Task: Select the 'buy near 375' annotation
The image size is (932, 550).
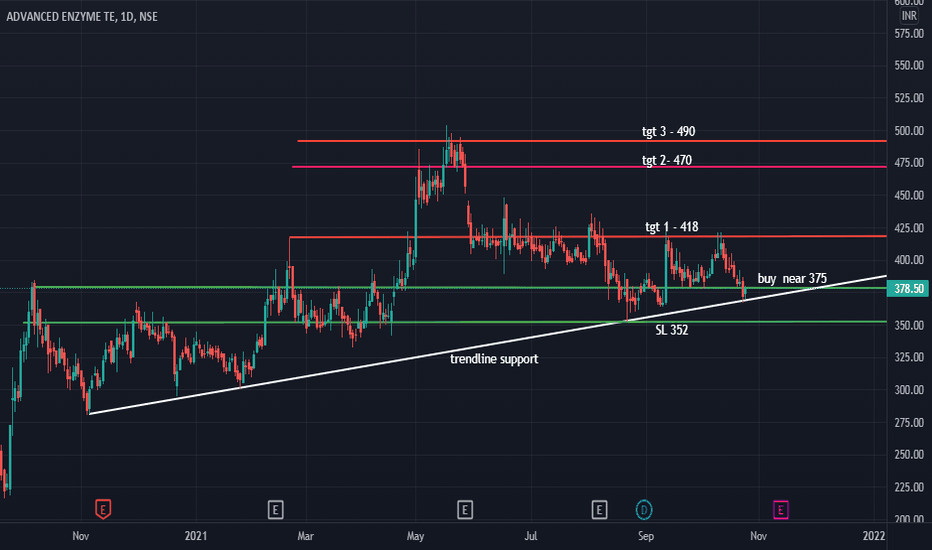Action: [x=792, y=278]
